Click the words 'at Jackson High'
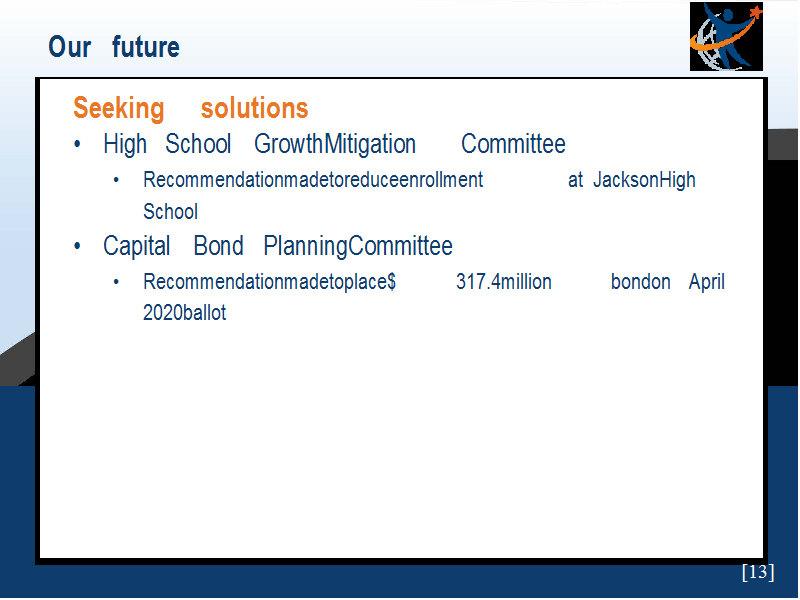This screenshot has height=600, width=800. [x=632, y=180]
